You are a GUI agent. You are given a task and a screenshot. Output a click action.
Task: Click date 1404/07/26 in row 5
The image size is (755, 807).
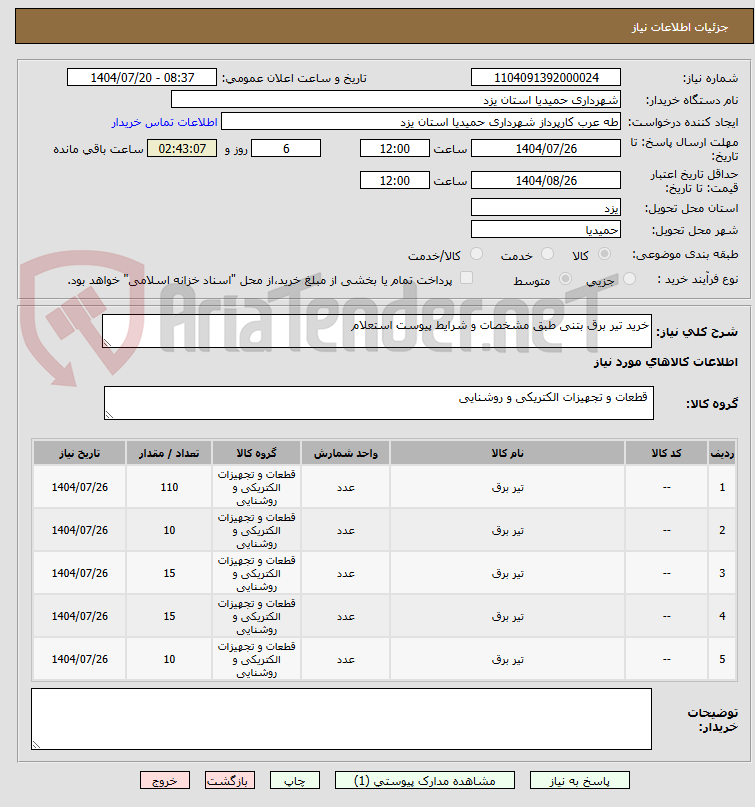coord(79,659)
